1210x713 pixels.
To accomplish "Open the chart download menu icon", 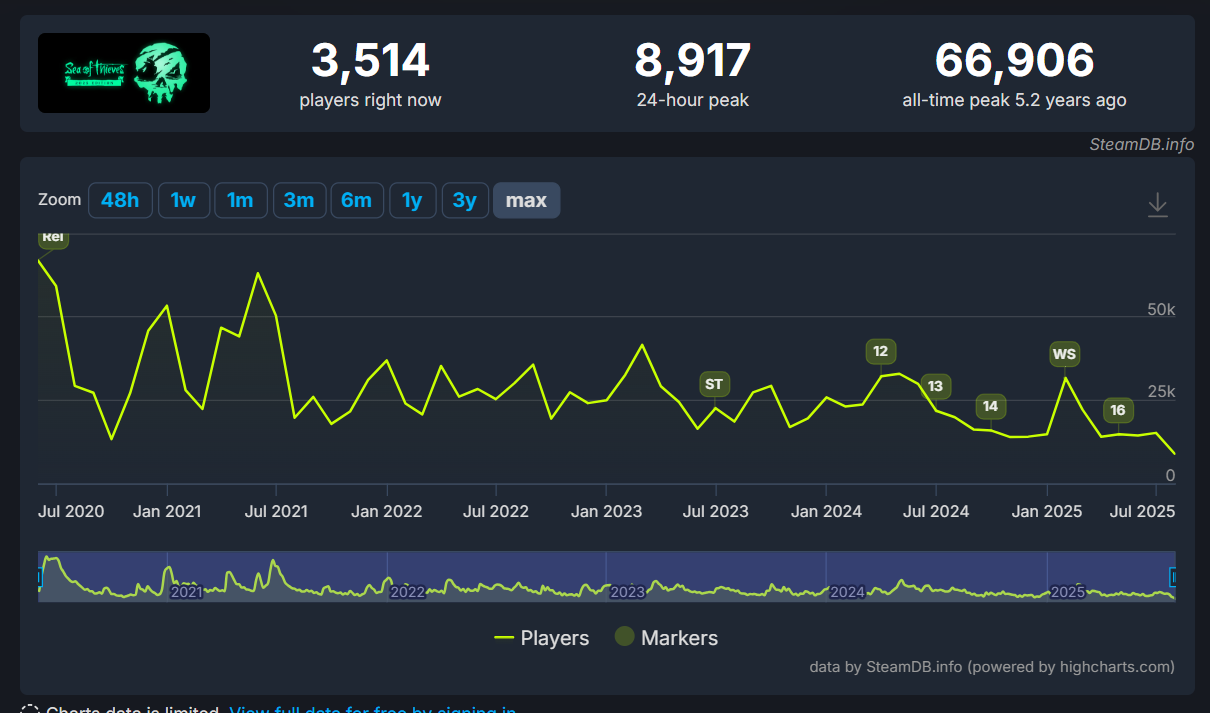I will point(1157,204).
